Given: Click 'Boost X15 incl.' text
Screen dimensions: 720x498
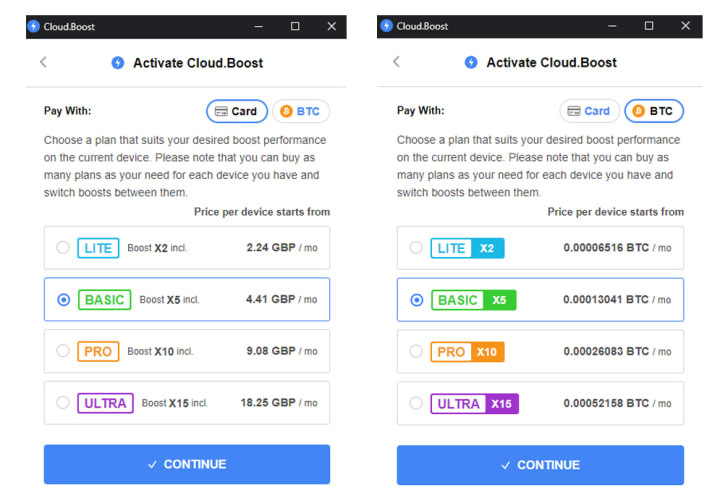Looking at the screenshot, I should pos(175,403).
